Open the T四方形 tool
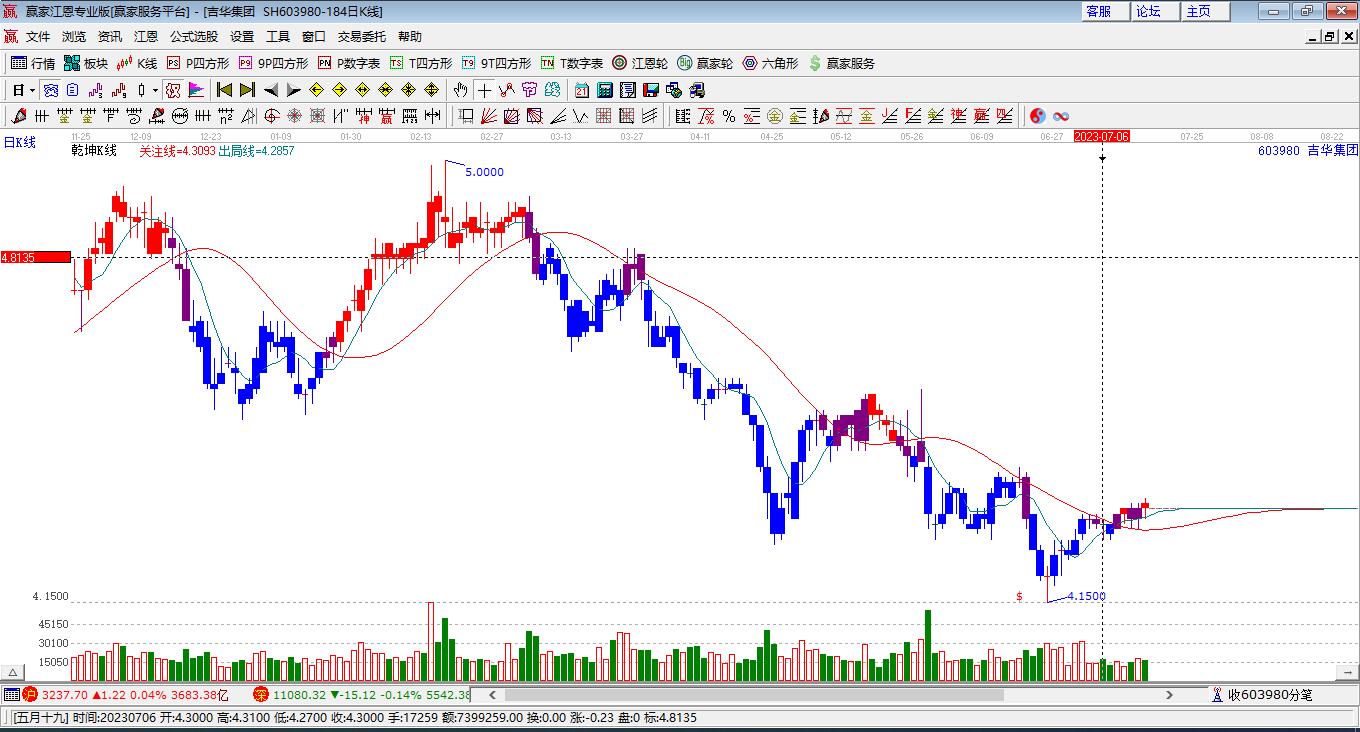This screenshot has height=732, width=1360. click(421, 63)
